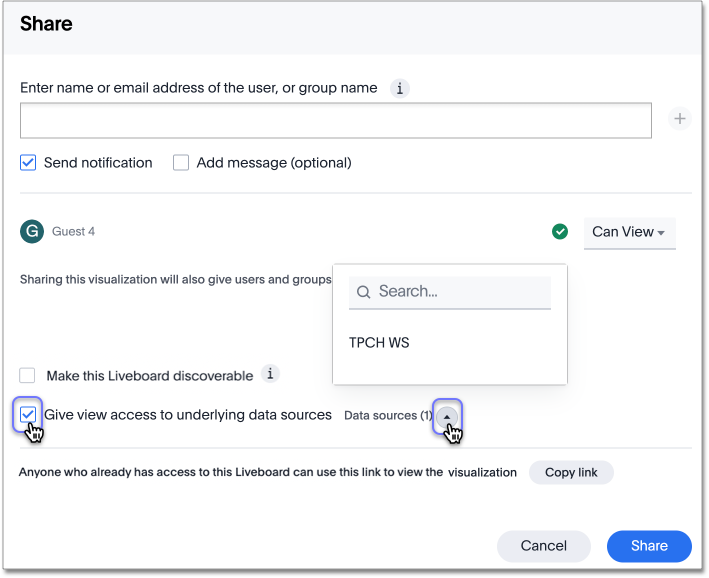
Task: Click the Cancel button
Action: [x=544, y=546]
